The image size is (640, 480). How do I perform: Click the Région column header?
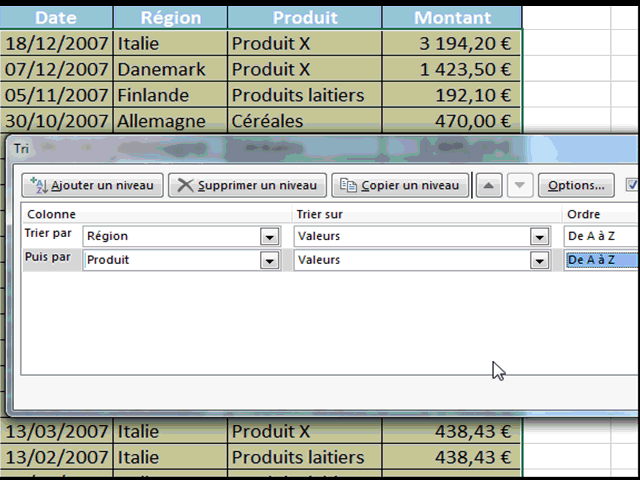click(x=171, y=18)
